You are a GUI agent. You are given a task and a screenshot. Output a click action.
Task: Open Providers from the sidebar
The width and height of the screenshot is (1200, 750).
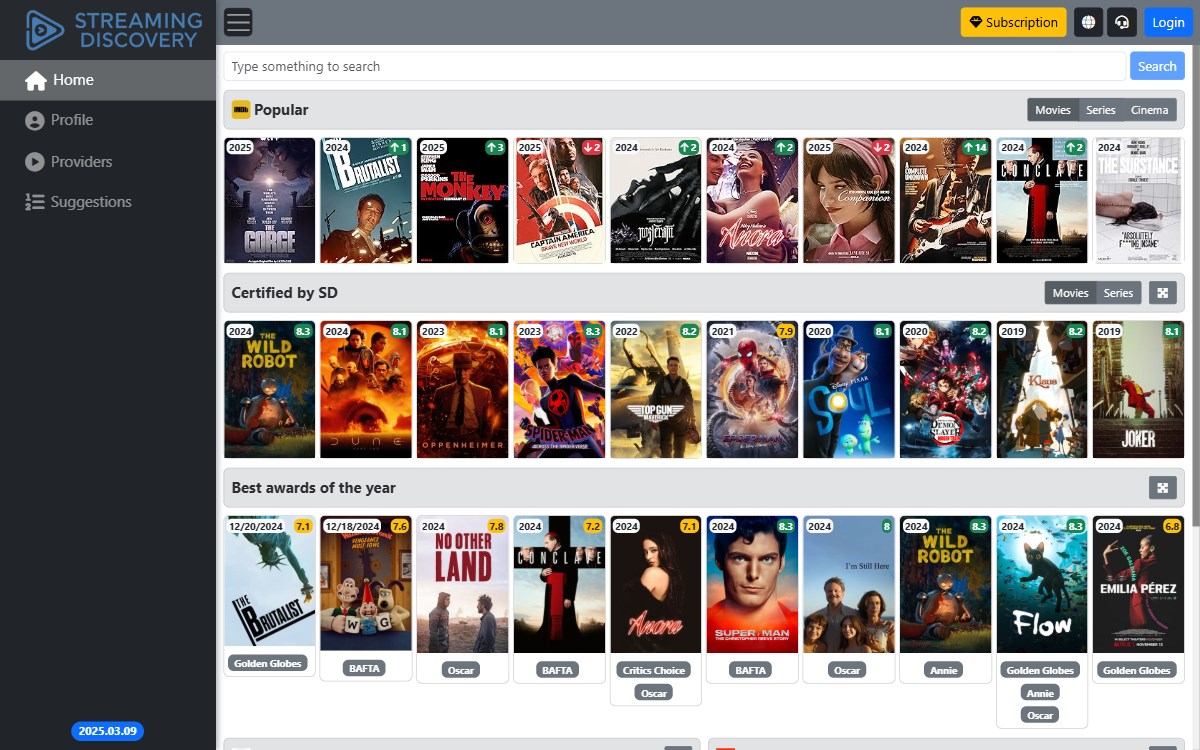(108, 161)
